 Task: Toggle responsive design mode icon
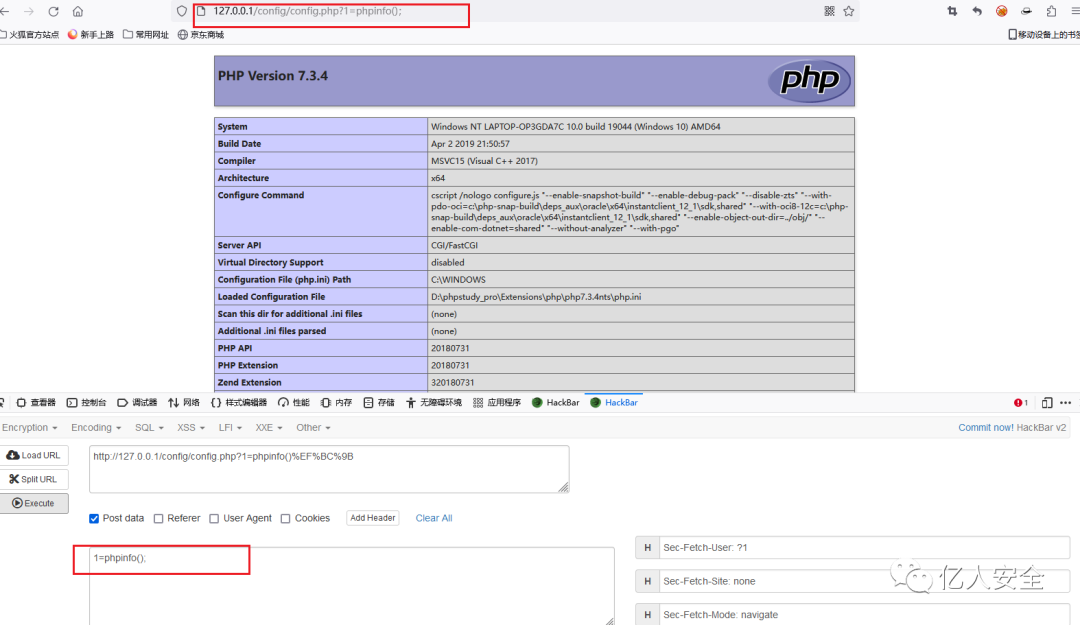[x=1047, y=402]
